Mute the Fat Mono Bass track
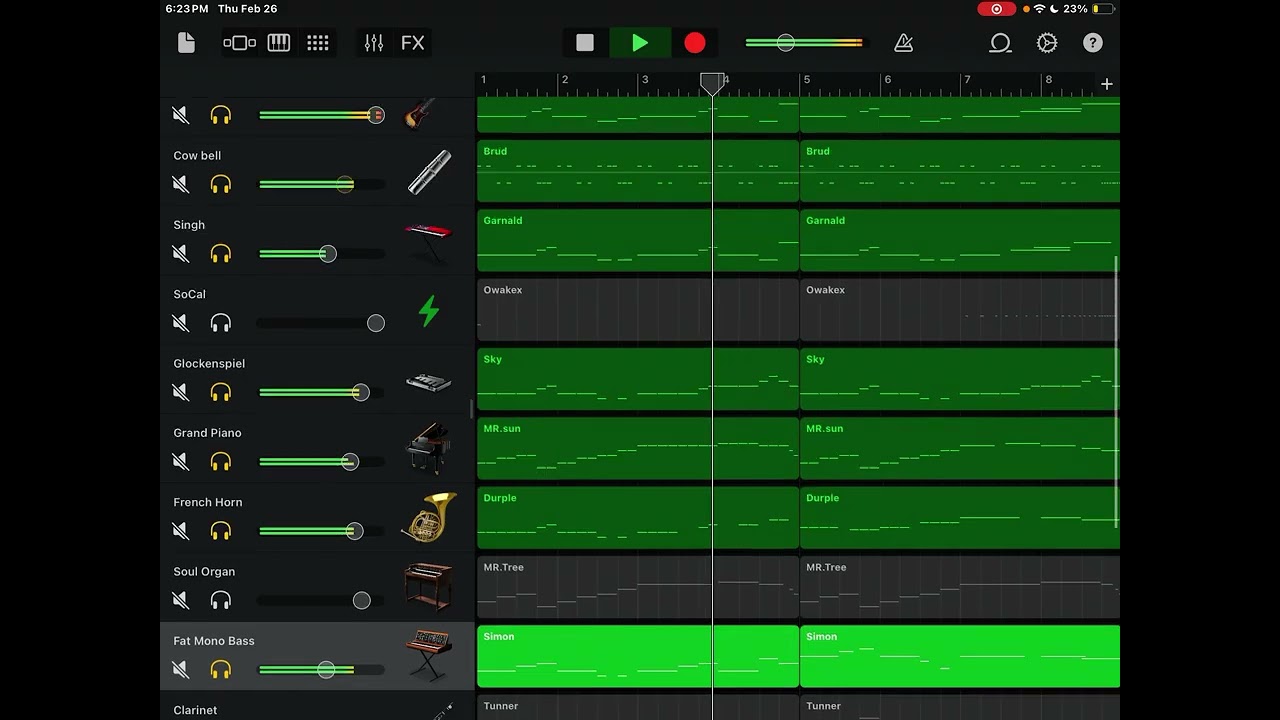The height and width of the screenshot is (720, 1280). click(x=181, y=670)
